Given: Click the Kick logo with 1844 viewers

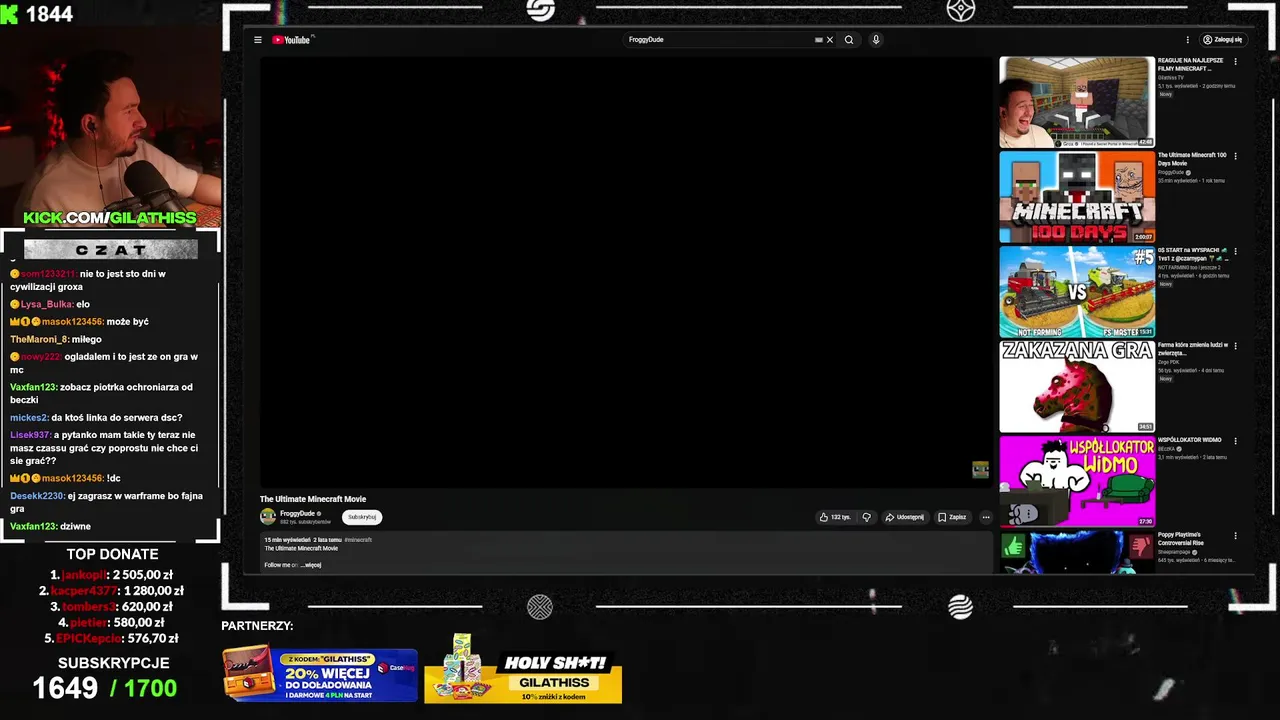Looking at the screenshot, I should [x=38, y=14].
